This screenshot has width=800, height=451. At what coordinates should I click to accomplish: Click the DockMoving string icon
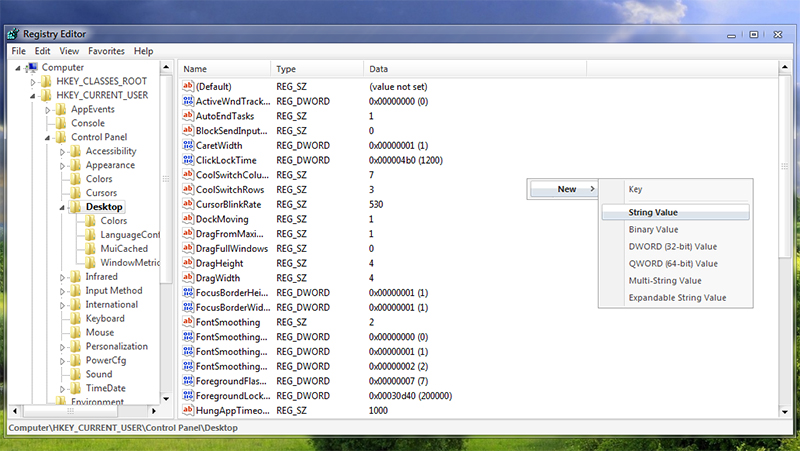click(188, 219)
